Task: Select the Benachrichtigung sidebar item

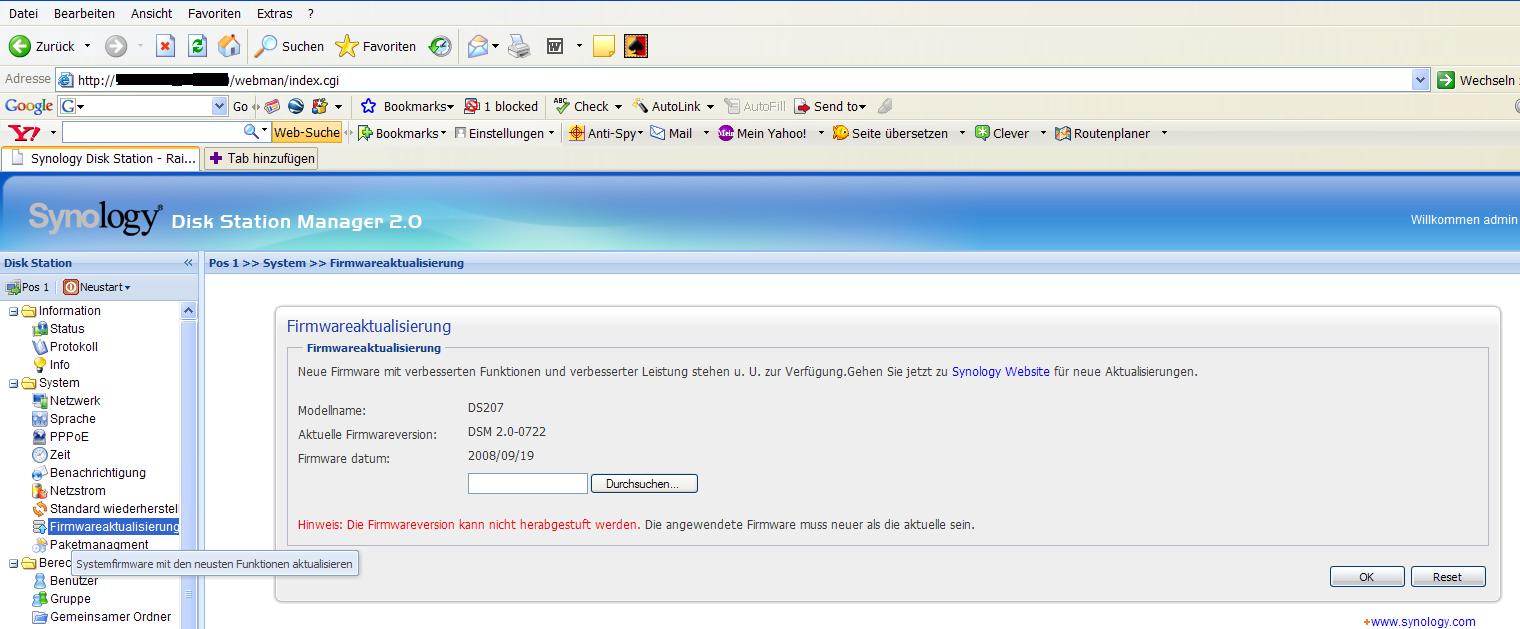Action: pyautogui.click(x=97, y=473)
